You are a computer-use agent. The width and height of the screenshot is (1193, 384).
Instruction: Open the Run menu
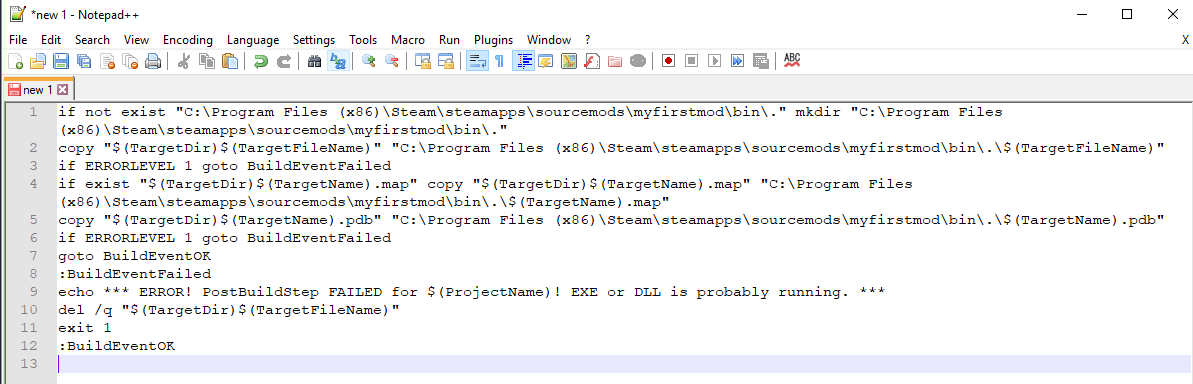click(x=449, y=40)
